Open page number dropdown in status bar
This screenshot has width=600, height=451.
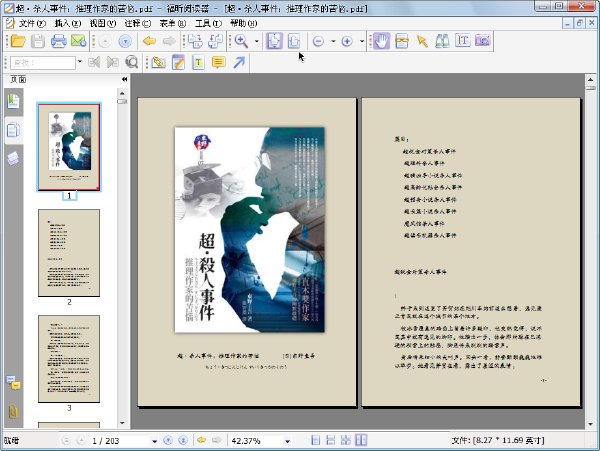point(155,441)
